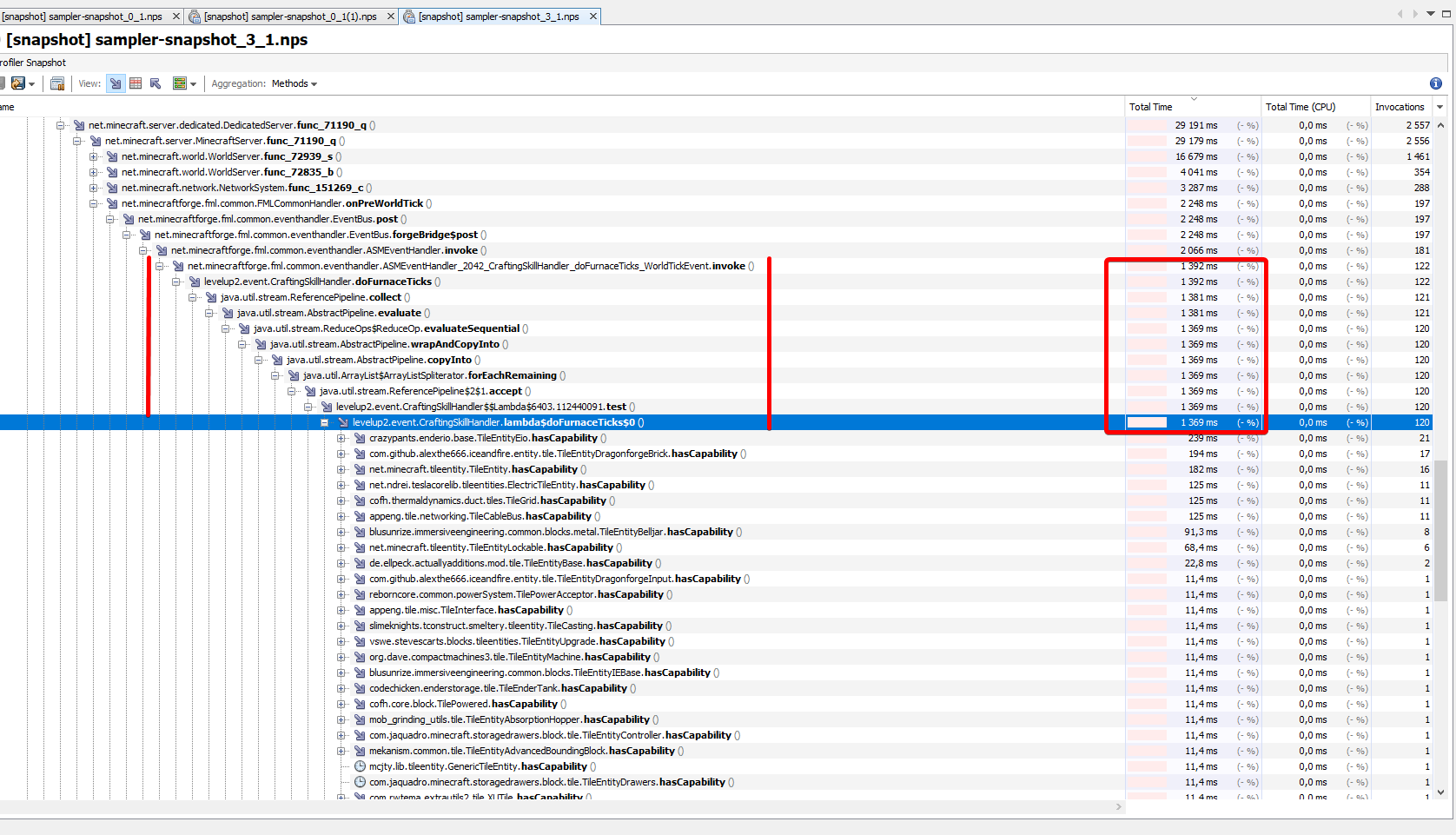This screenshot has height=835, width=1456.
Task: Expand the WorldServer.func_72939_s node
Action: [94, 156]
